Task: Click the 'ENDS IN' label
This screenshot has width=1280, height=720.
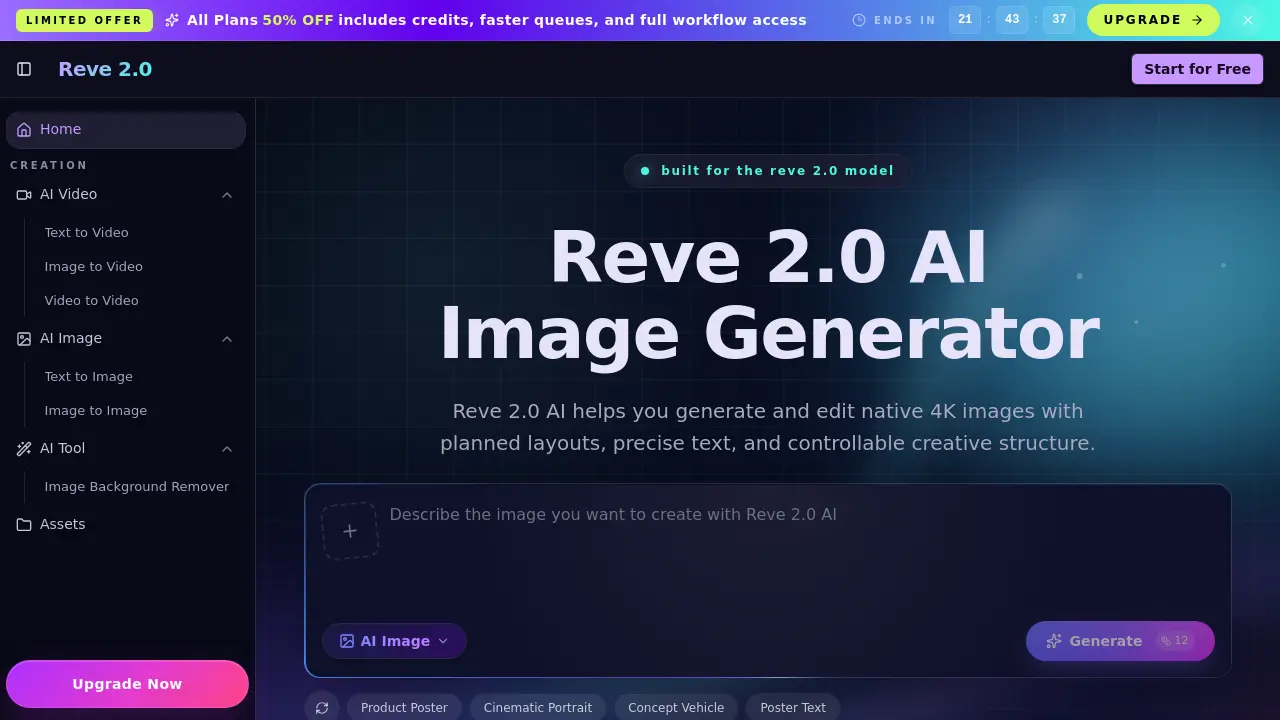Action: point(905,20)
